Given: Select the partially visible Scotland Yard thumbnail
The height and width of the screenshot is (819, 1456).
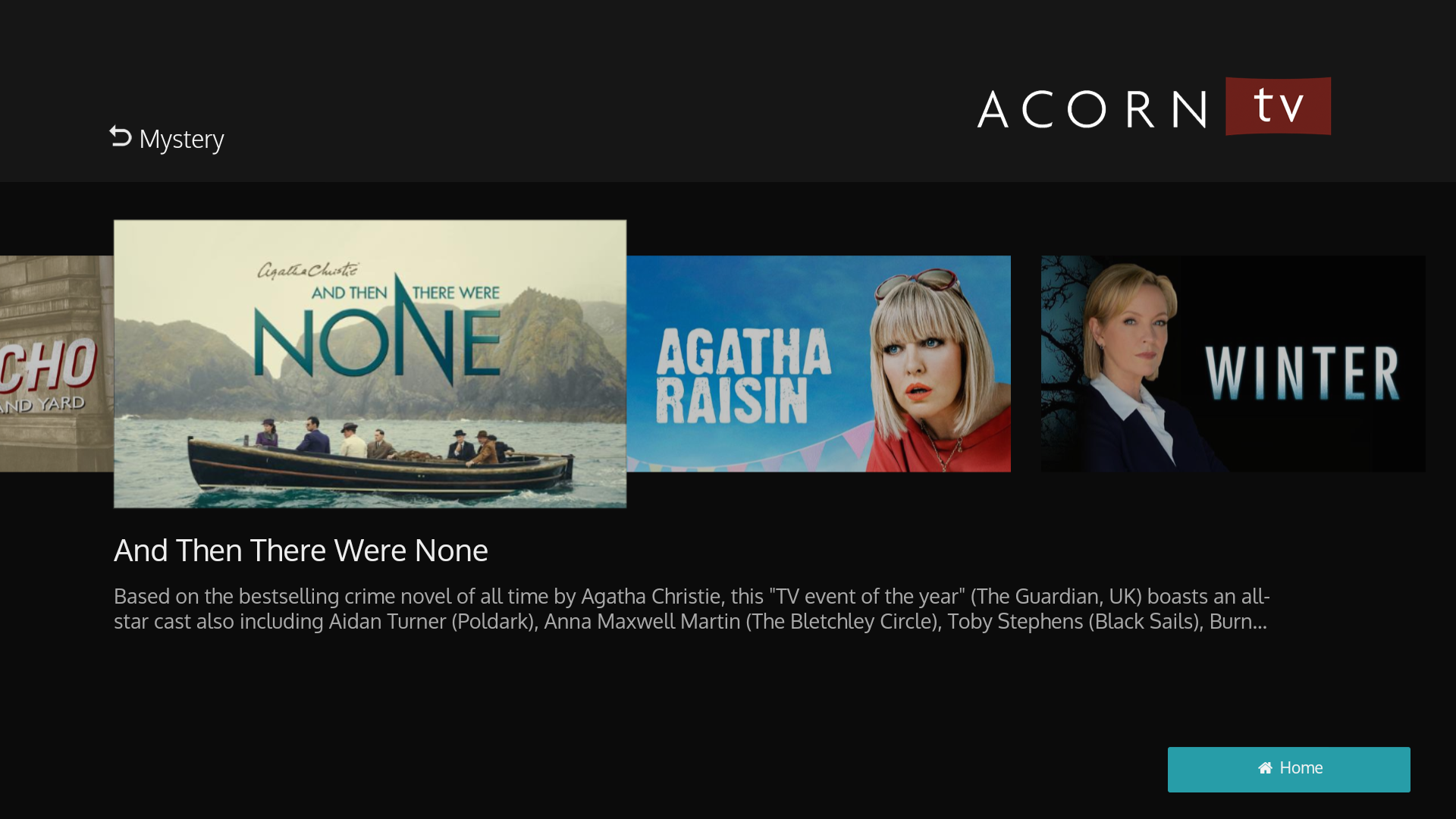Looking at the screenshot, I should 57,364.
